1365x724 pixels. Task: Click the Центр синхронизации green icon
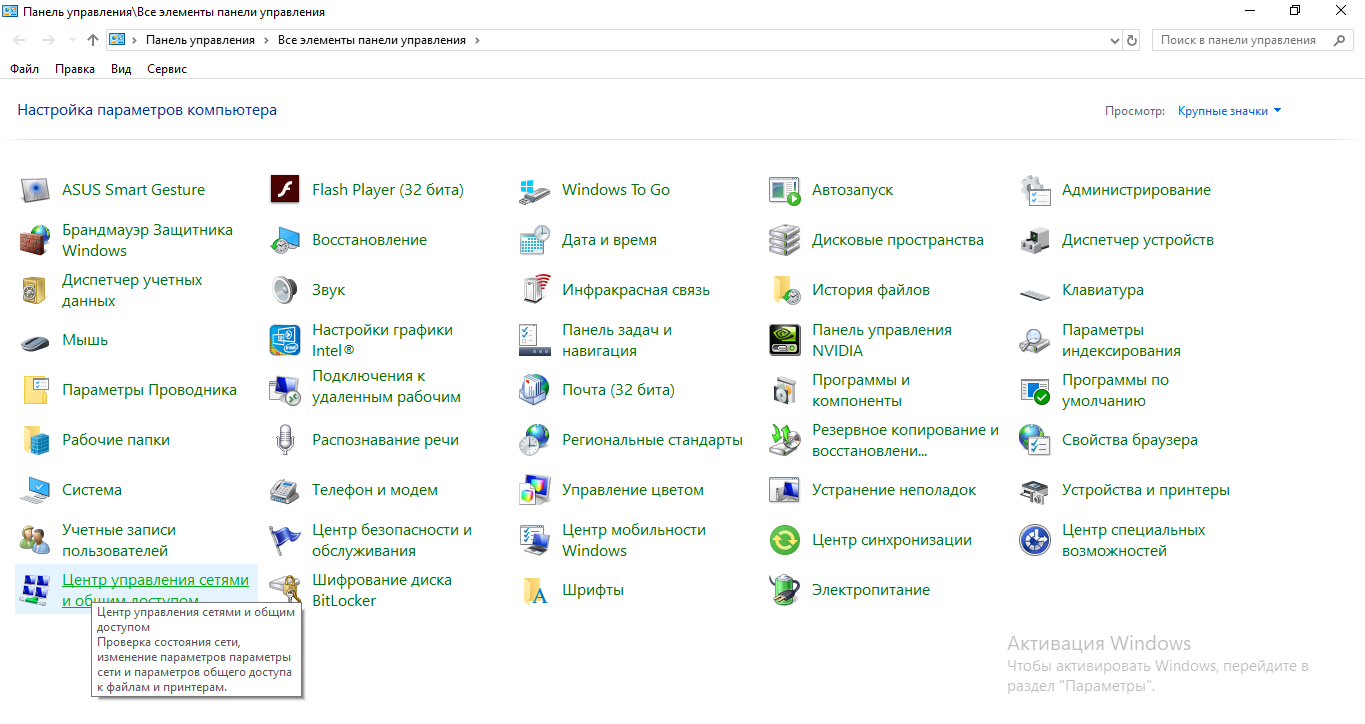785,540
